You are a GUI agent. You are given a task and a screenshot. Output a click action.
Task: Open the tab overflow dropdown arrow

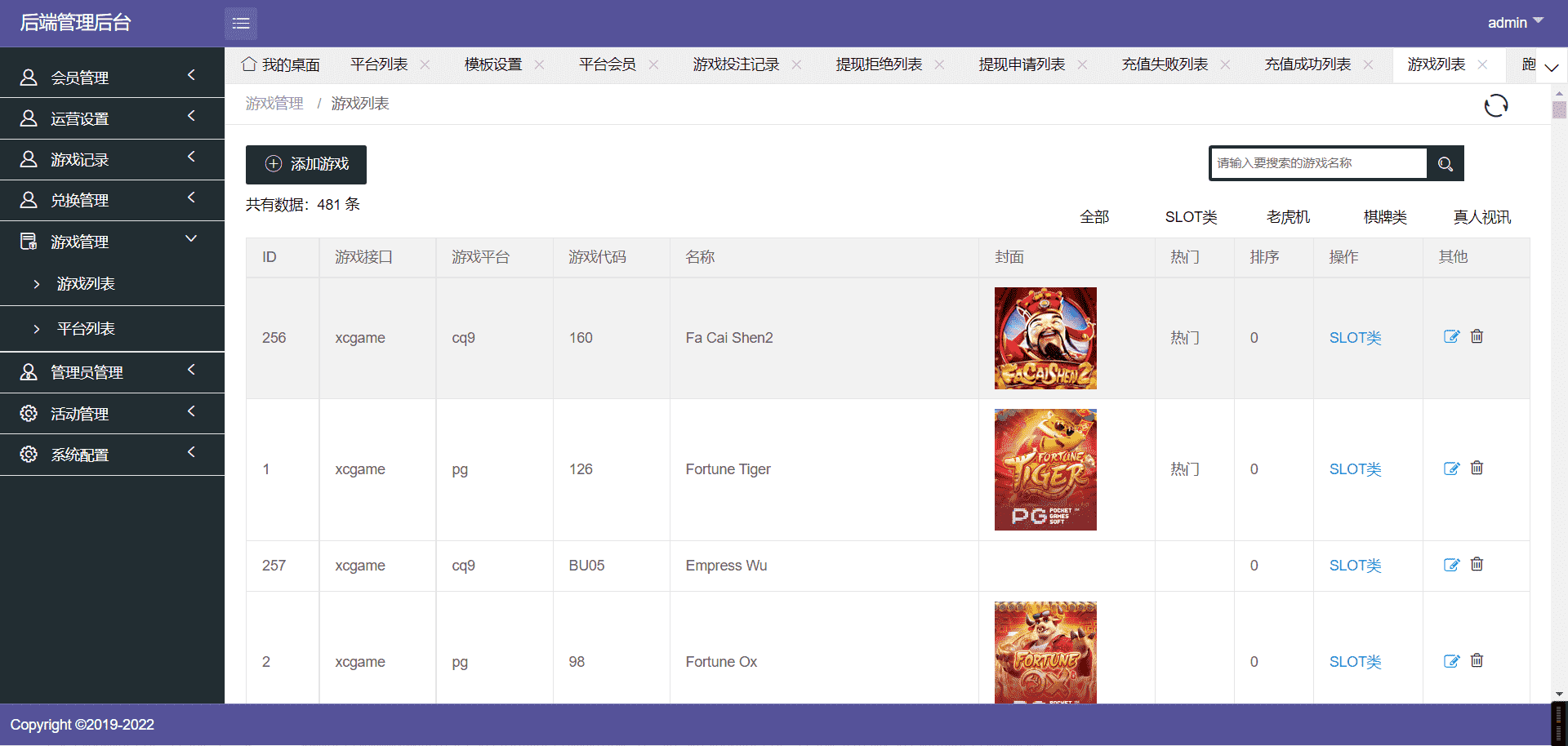[x=1552, y=67]
